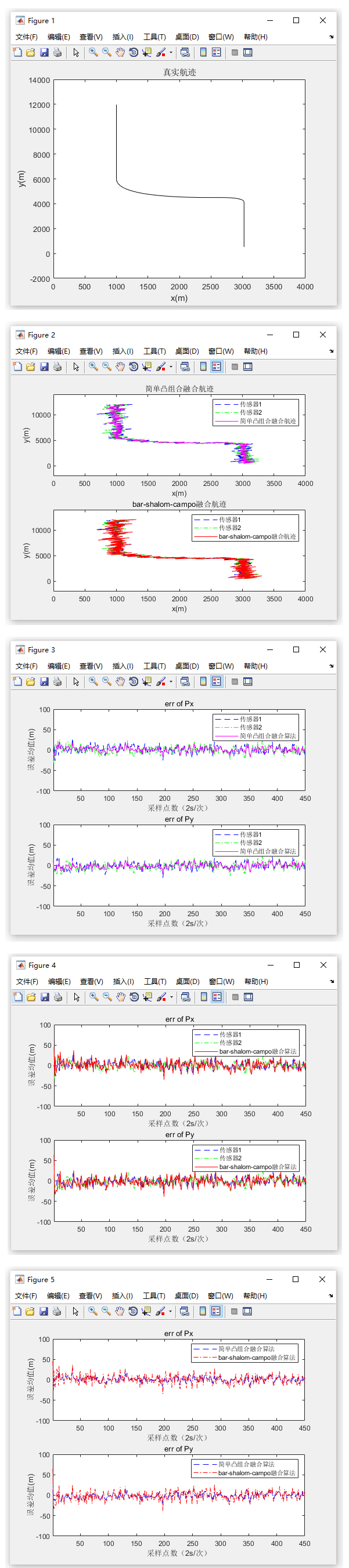349x1568 pixels.
Task: Click Hide Plot Tools icon in Figure 2
Action: click(x=235, y=367)
